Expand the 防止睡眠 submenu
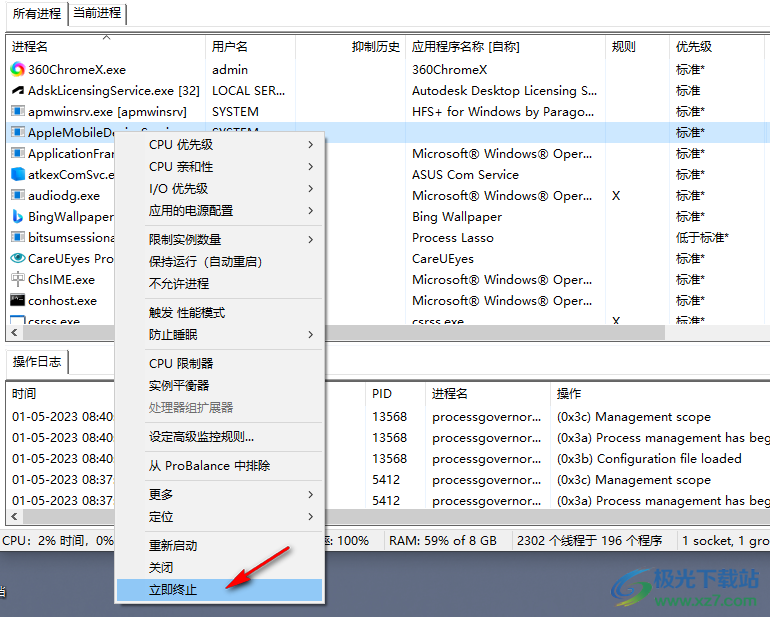Viewport: 770px width, 617px height. point(219,335)
